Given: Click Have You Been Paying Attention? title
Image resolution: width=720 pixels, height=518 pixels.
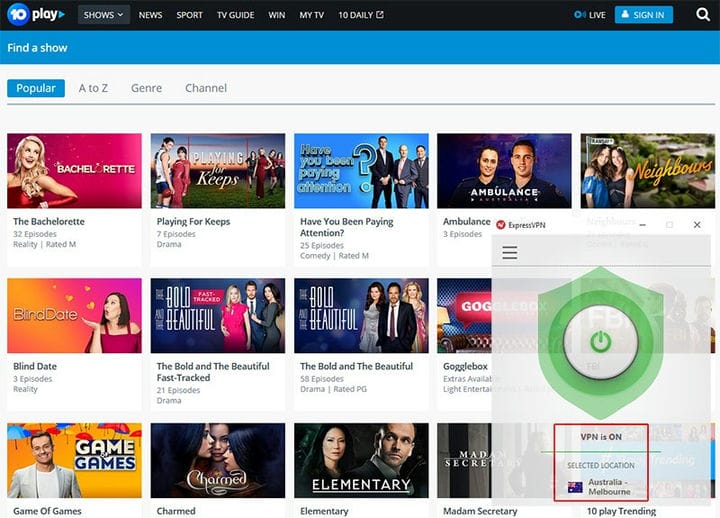Looking at the screenshot, I should point(347,227).
